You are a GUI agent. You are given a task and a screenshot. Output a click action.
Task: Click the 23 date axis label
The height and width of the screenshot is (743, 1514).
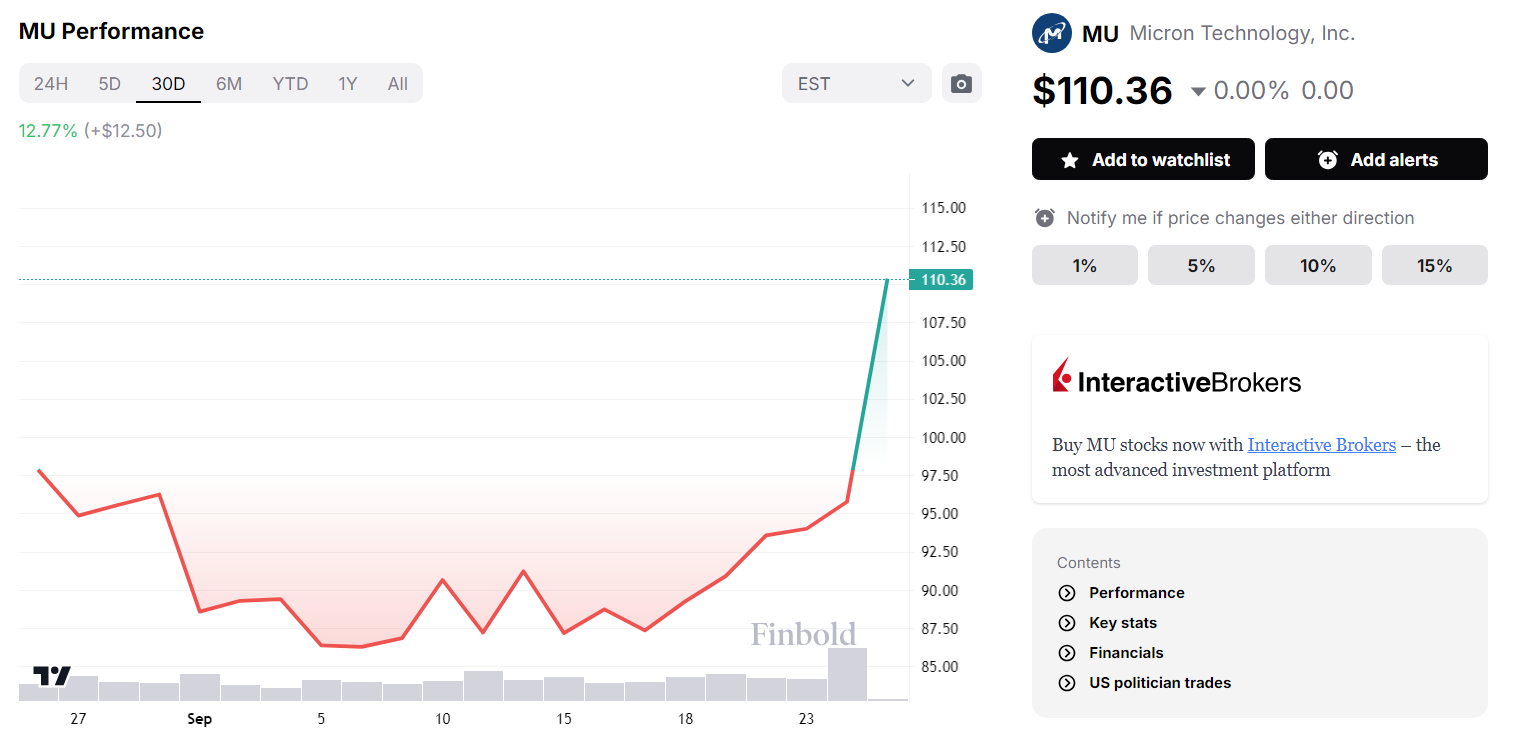tap(807, 719)
